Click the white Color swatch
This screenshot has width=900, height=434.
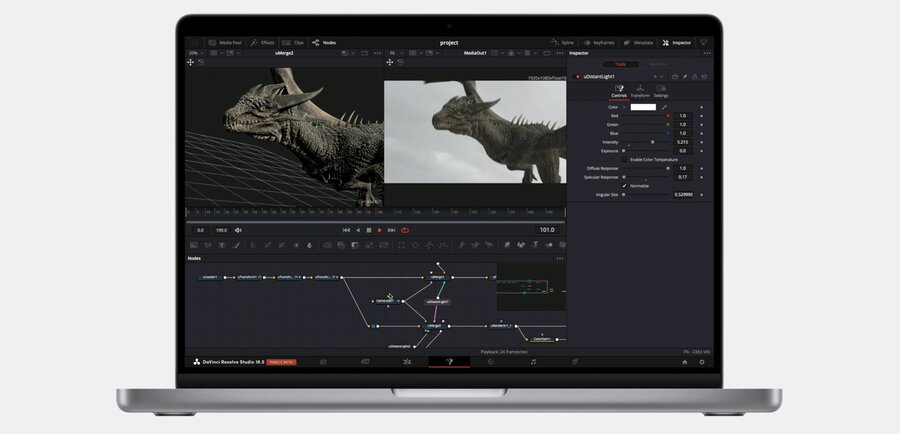click(x=643, y=107)
